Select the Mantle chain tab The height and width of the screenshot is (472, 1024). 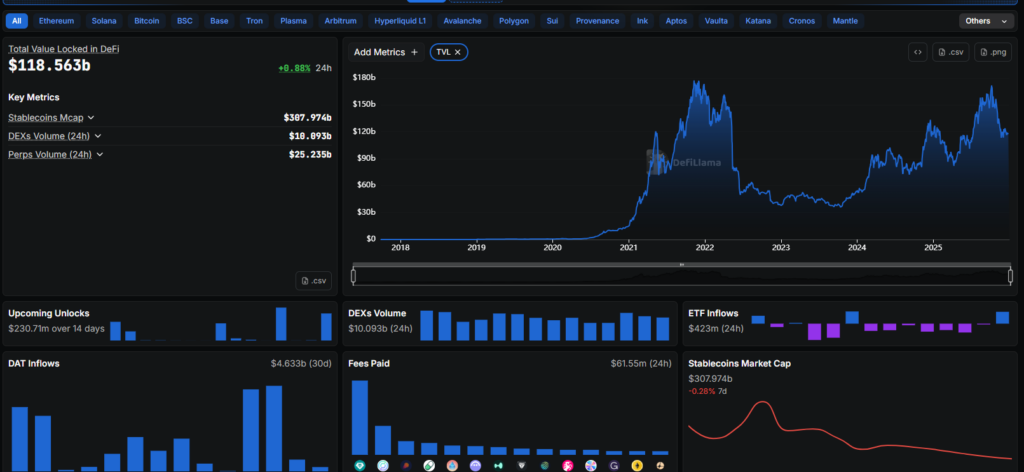pyautogui.click(x=846, y=21)
